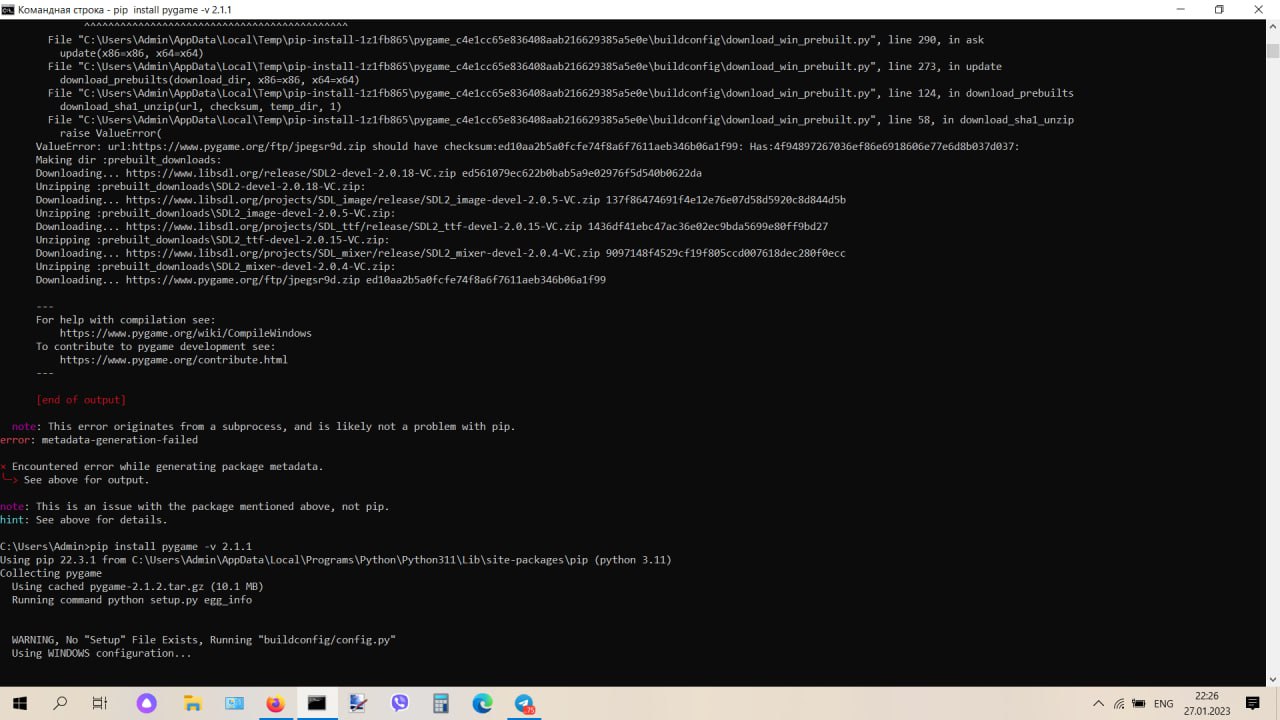Click the 'Using pip 22.3.1 from' line

tap(336, 560)
